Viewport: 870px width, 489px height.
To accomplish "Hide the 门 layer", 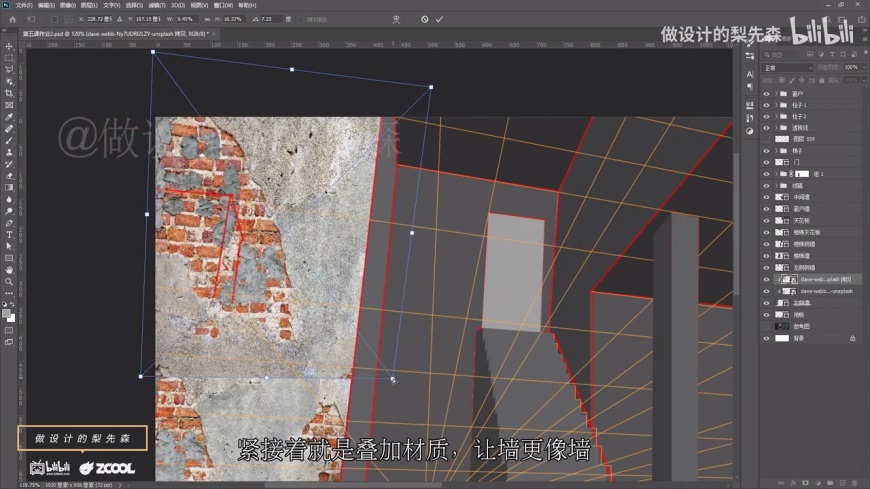I will tap(766, 162).
